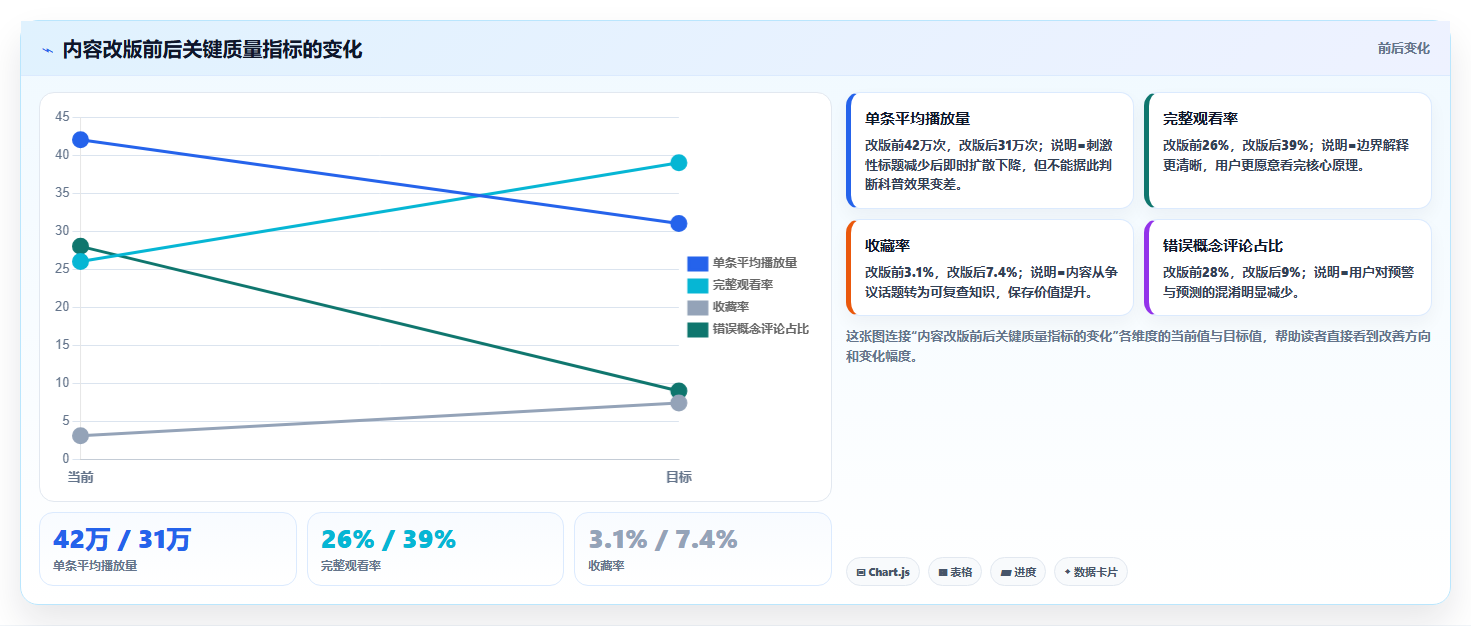Click the dark green point at 28 for 当前
The width and height of the screenshot is (1471, 626).
(x=81, y=246)
